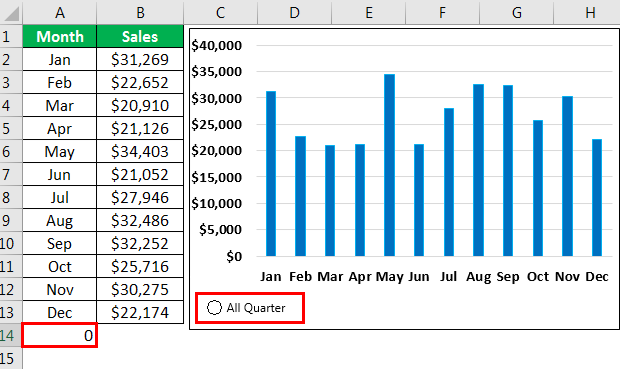This screenshot has width=620, height=369.
Task: Select column A header
Action: 60,13
